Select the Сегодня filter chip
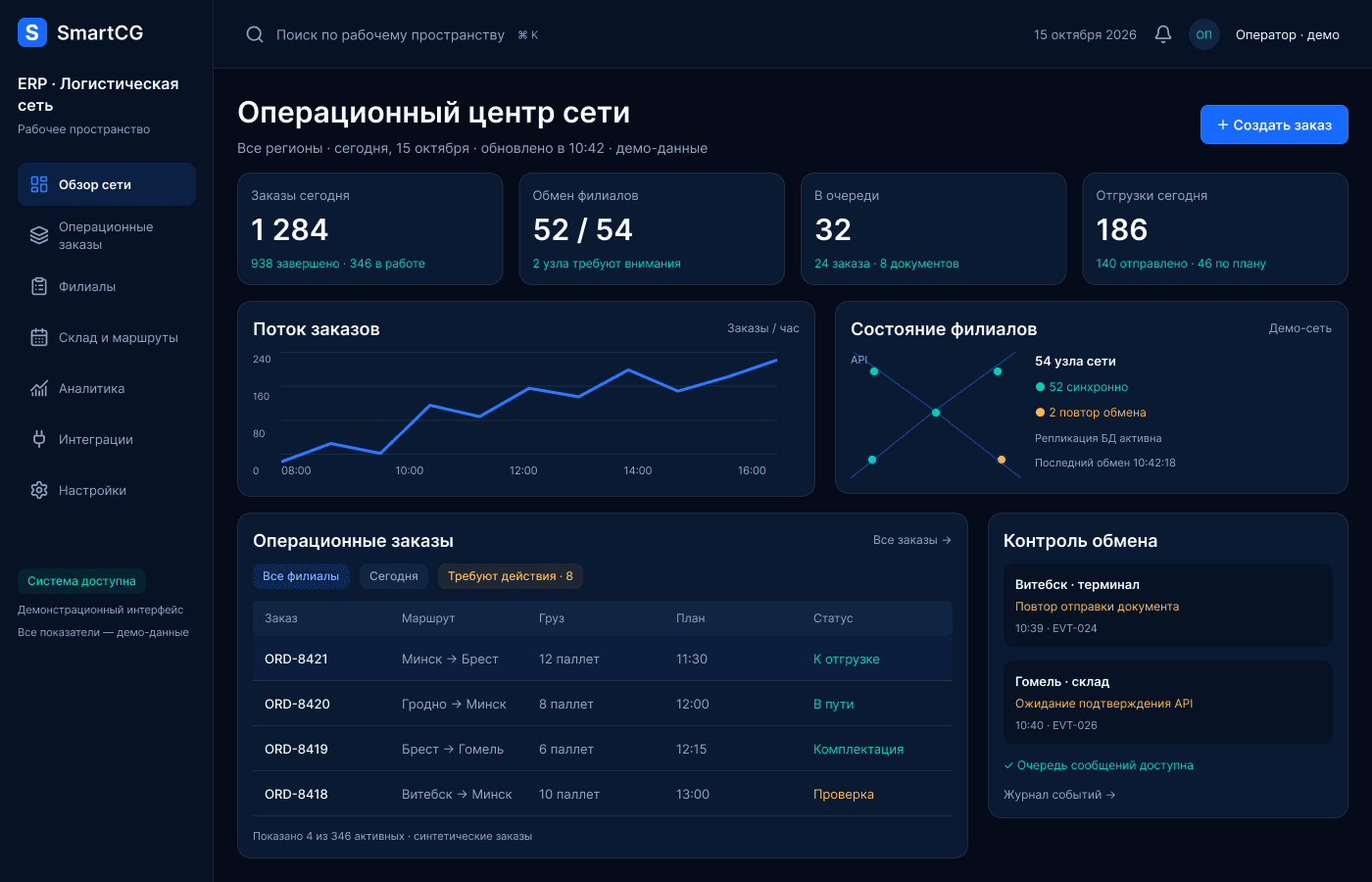Viewport: 1372px width, 882px height. coord(394,576)
